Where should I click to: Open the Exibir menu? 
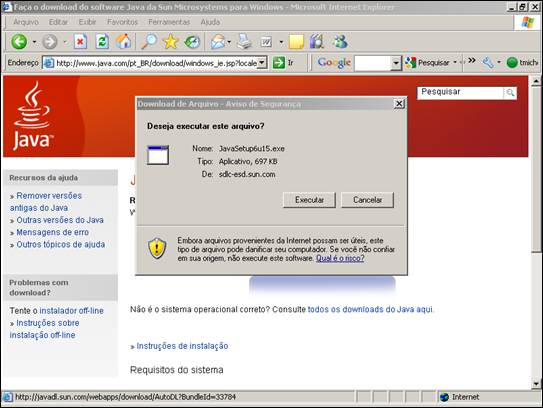point(87,22)
